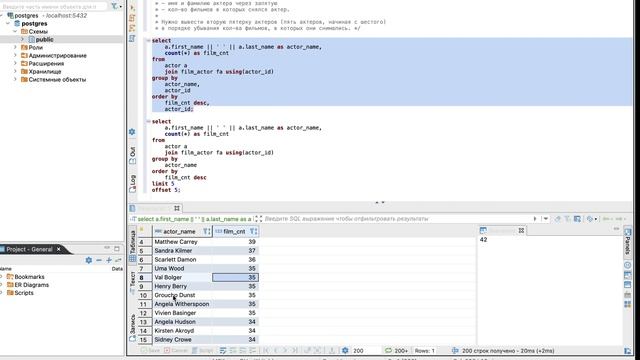Collapse the second select statement fold marker
The image size is (640, 360).
(148, 121)
